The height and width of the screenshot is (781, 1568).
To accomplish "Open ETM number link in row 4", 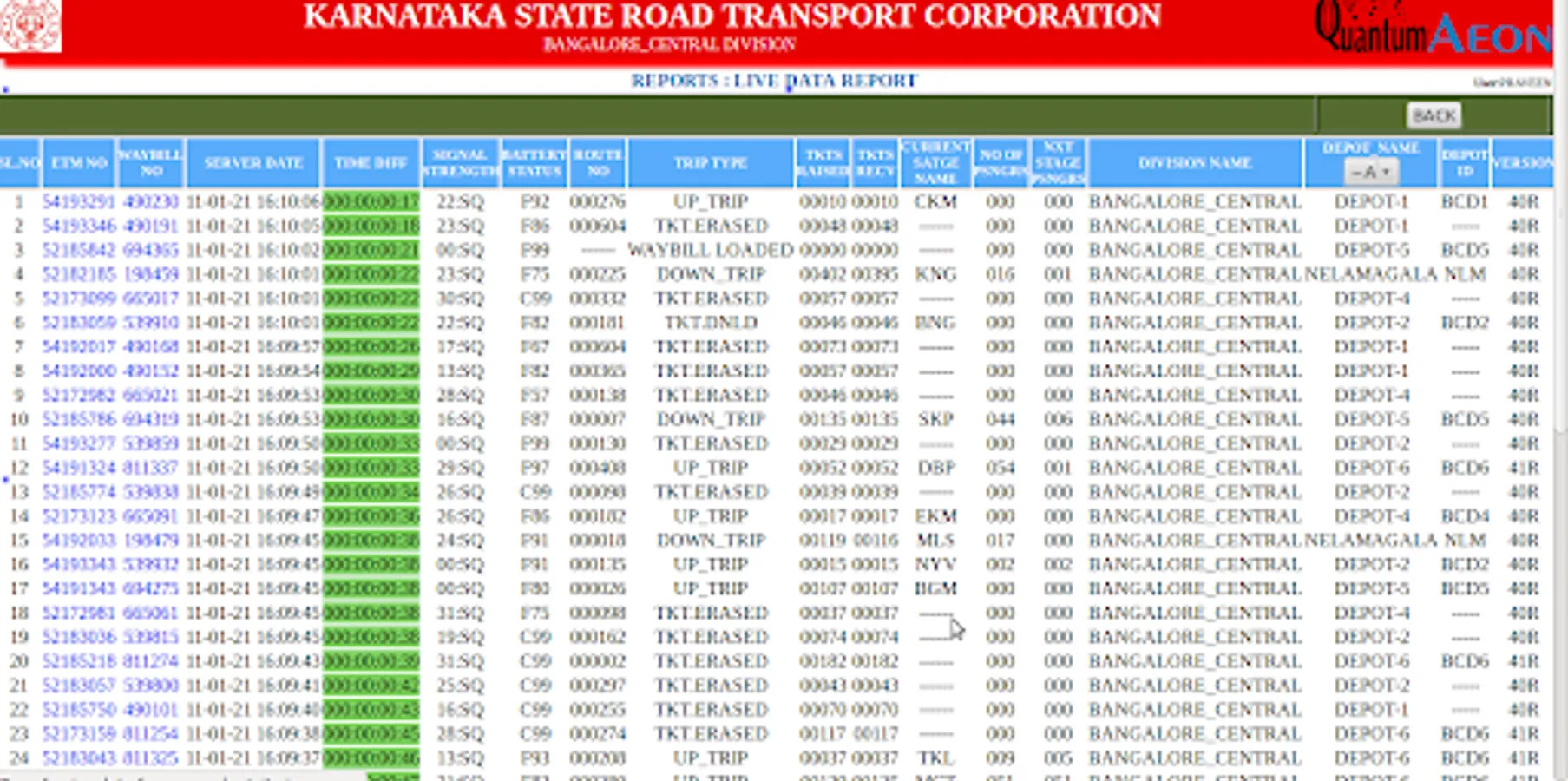I will point(78,275).
